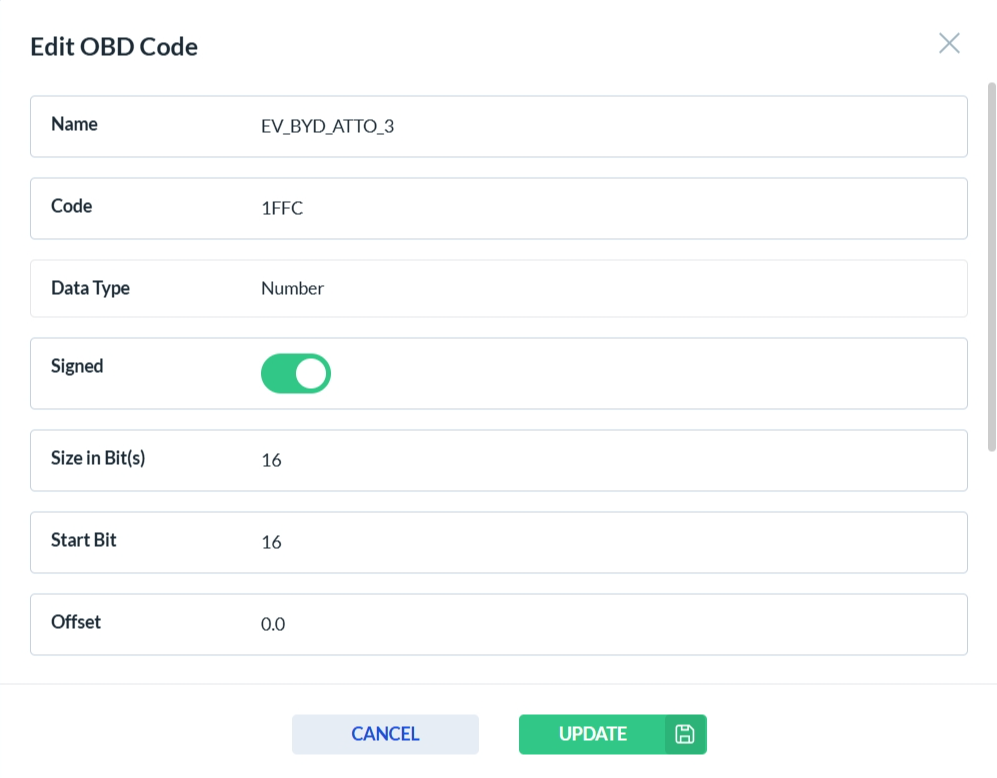
Task: Click the Start Bit value field
Action: pos(600,542)
